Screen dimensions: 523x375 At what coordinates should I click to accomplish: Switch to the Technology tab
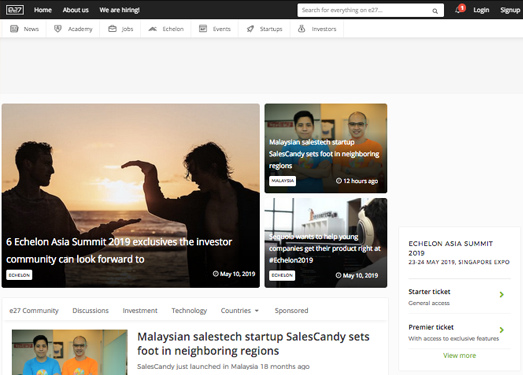coord(189,311)
